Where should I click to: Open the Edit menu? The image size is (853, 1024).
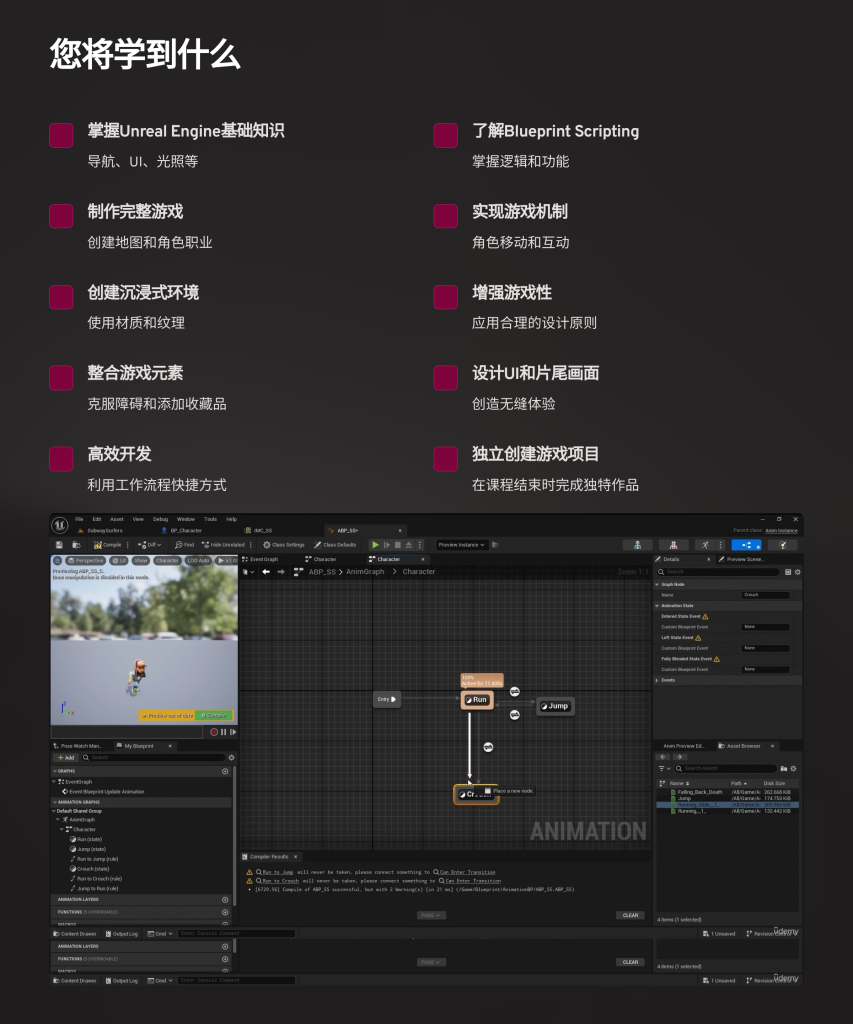(97, 519)
